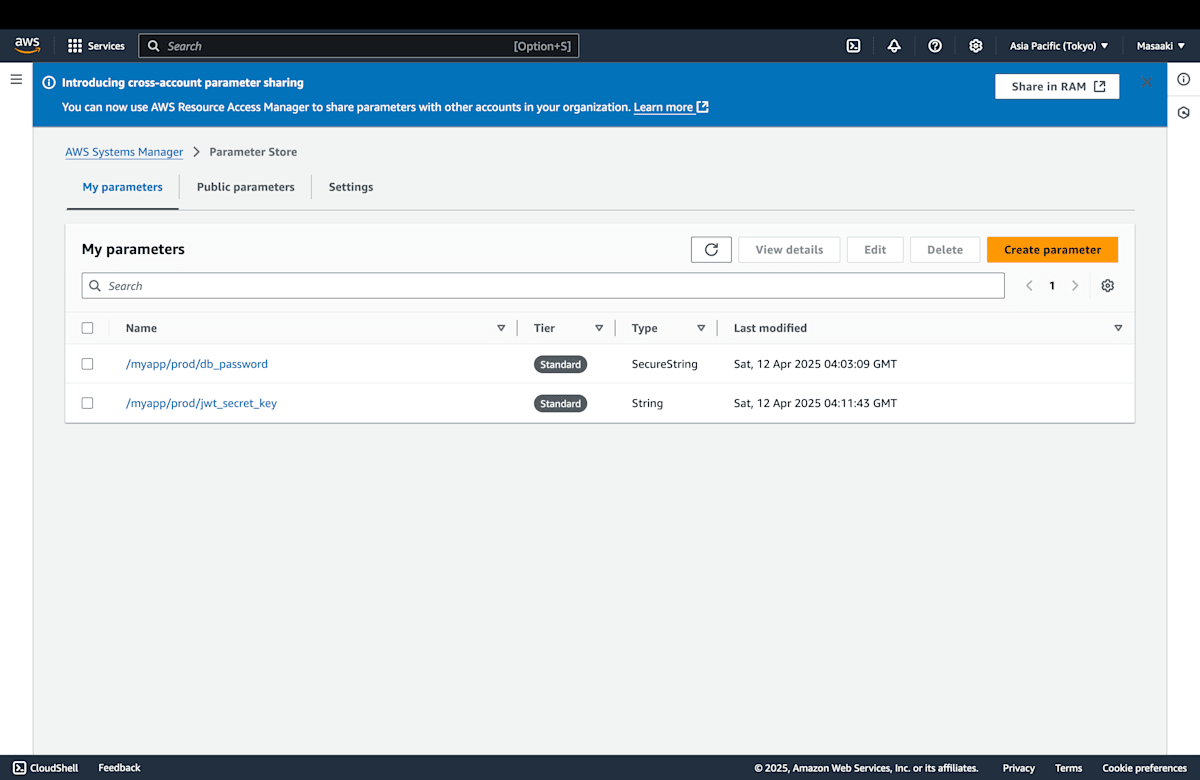This screenshot has width=1200, height=780.
Task: Open the Masaaki account dropdown
Action: point(1161,46)
